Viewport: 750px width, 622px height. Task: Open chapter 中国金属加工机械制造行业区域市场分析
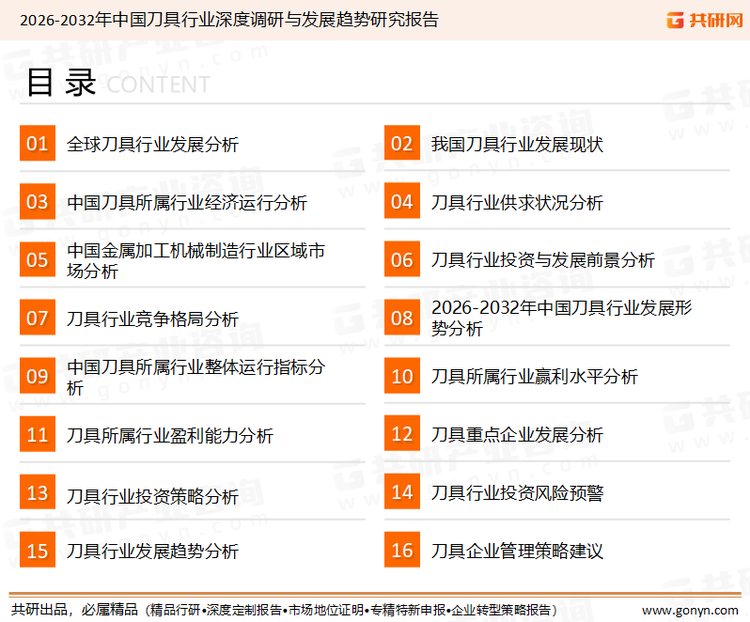pyautogui.click(x=196, y=261)
